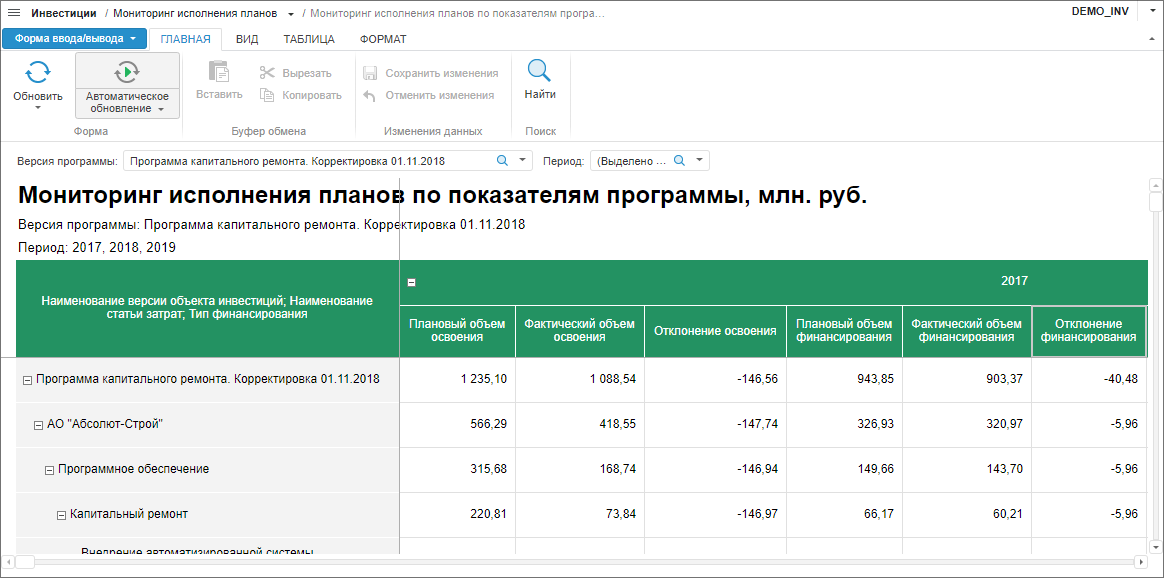The height and width of the screenshot is (578, 1164).
Task: Click the Найти magnifier icon
Action: point(540,71)
